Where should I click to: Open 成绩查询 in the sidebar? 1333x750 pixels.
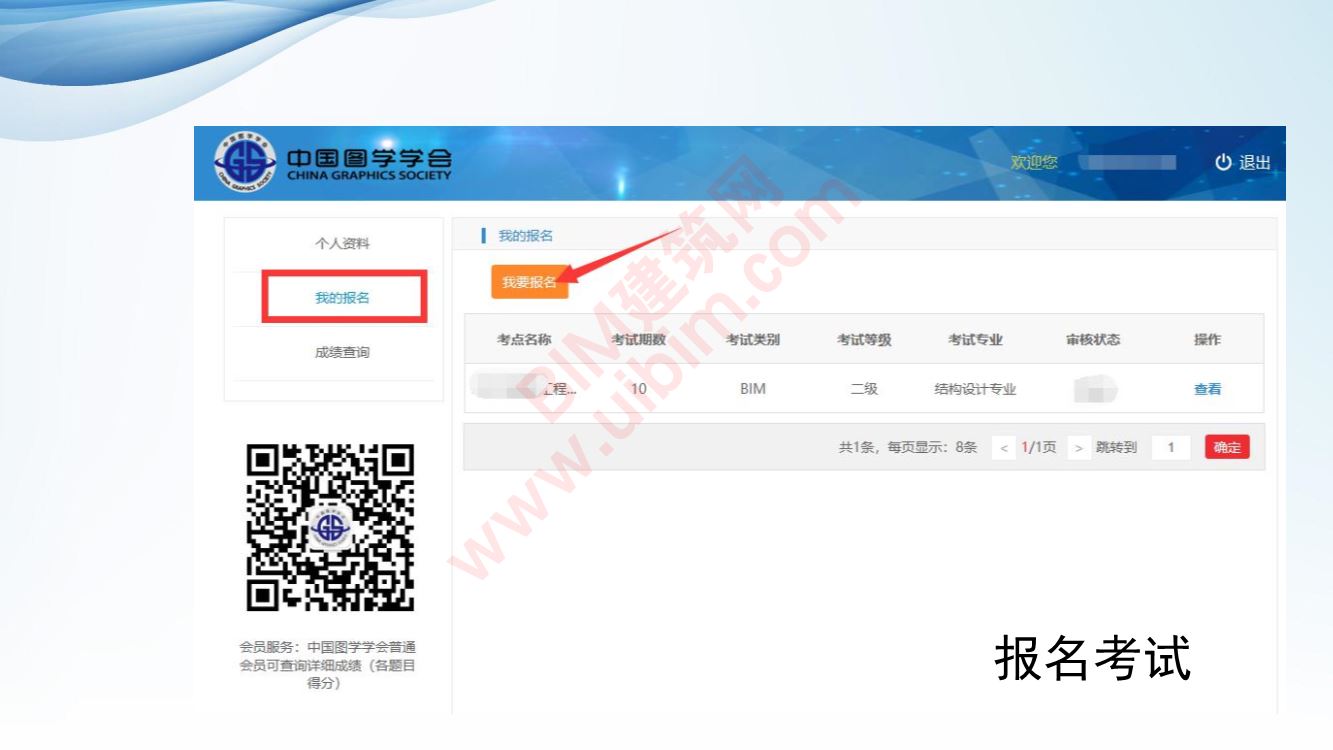coord(342,352)
